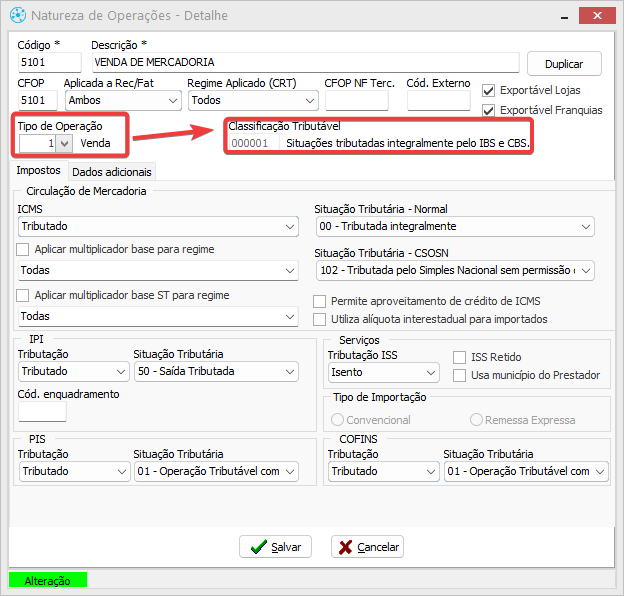Open the Tipo de Operação dropdown arrow

pyautogui.click(x=65, y=143)
